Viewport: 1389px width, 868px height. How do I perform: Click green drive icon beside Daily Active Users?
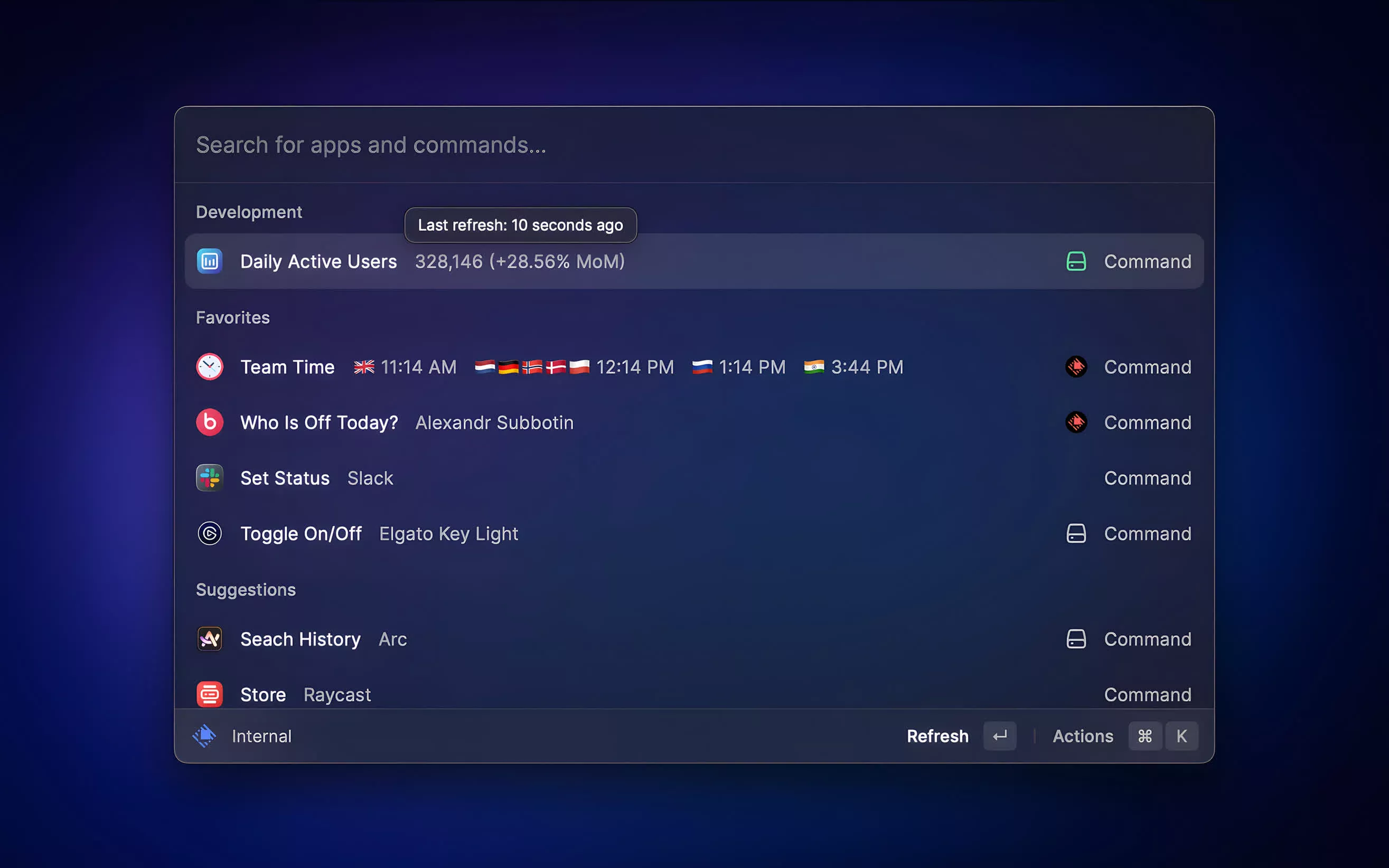pos(1076,261)
